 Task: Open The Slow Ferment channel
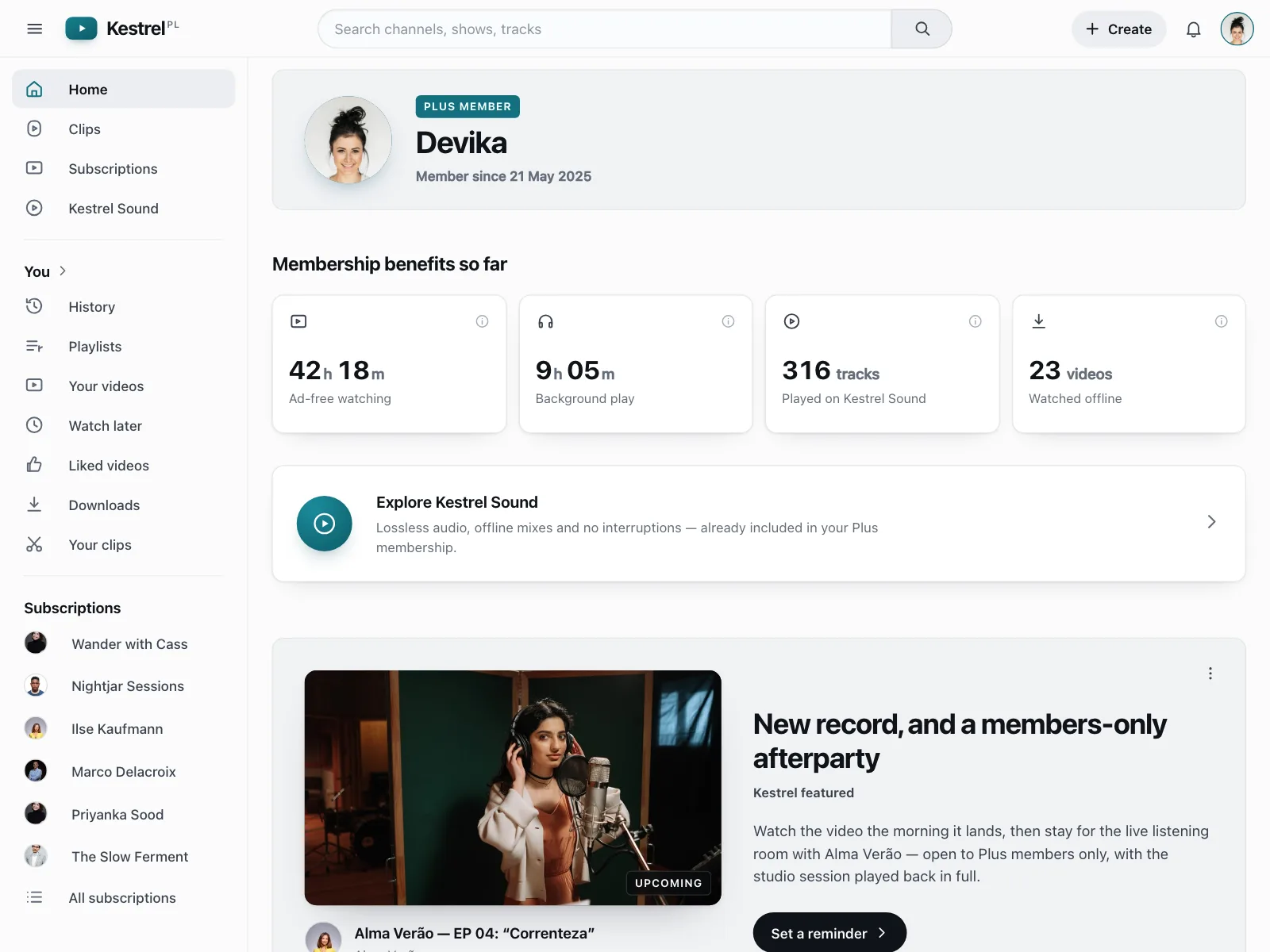(124, 856)
